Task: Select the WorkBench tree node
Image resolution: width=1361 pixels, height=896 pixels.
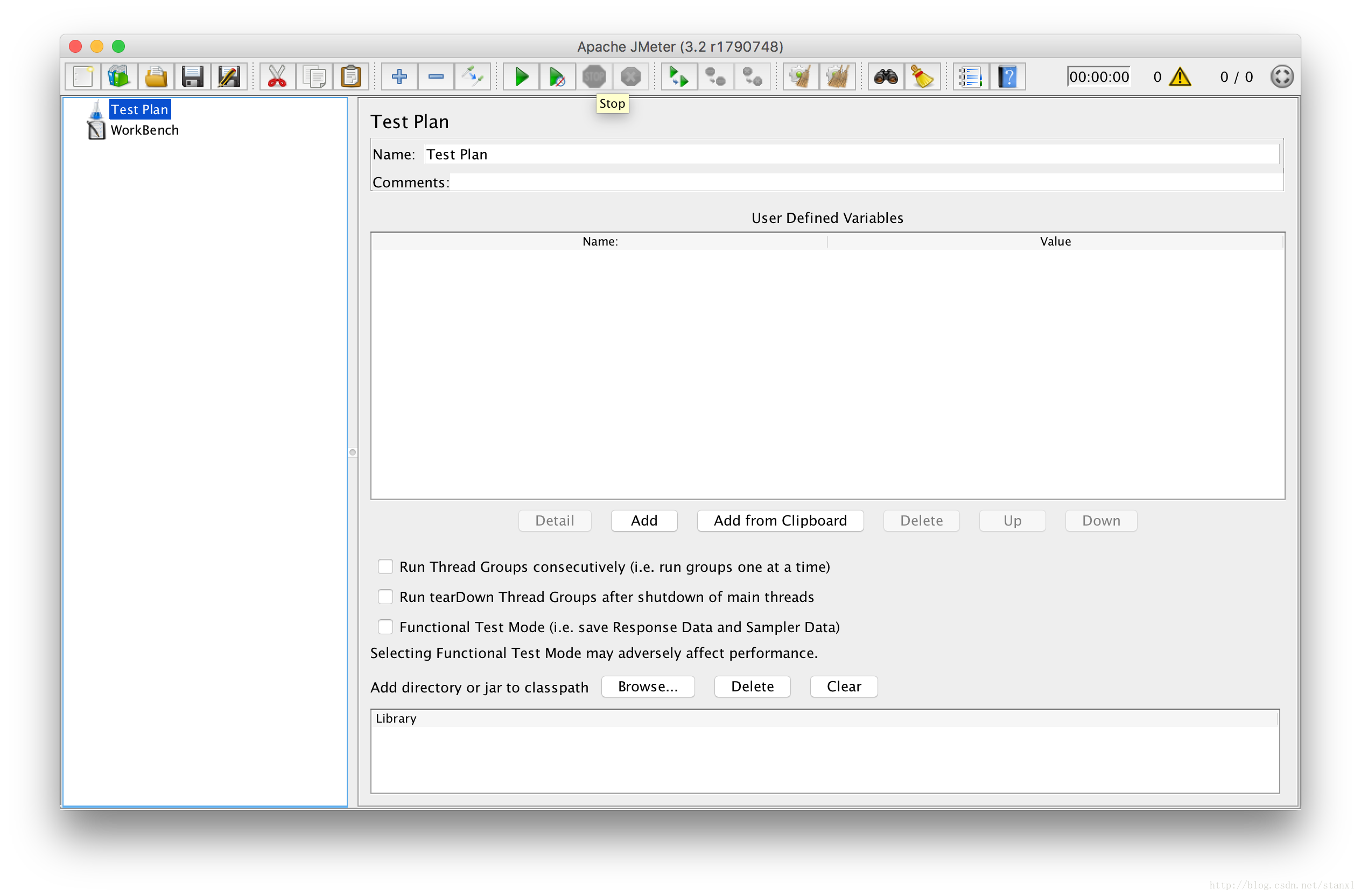Action: click(145, 130)
